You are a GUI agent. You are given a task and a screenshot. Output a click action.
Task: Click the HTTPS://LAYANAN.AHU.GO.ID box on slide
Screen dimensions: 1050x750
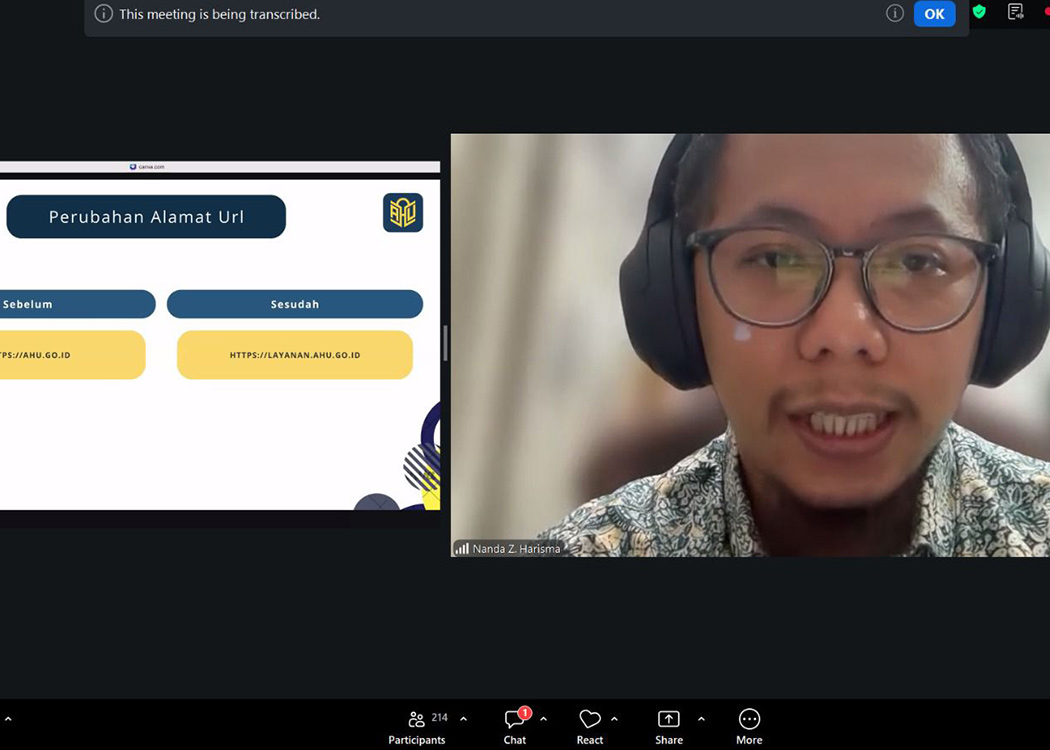click(x=295, y=355)
